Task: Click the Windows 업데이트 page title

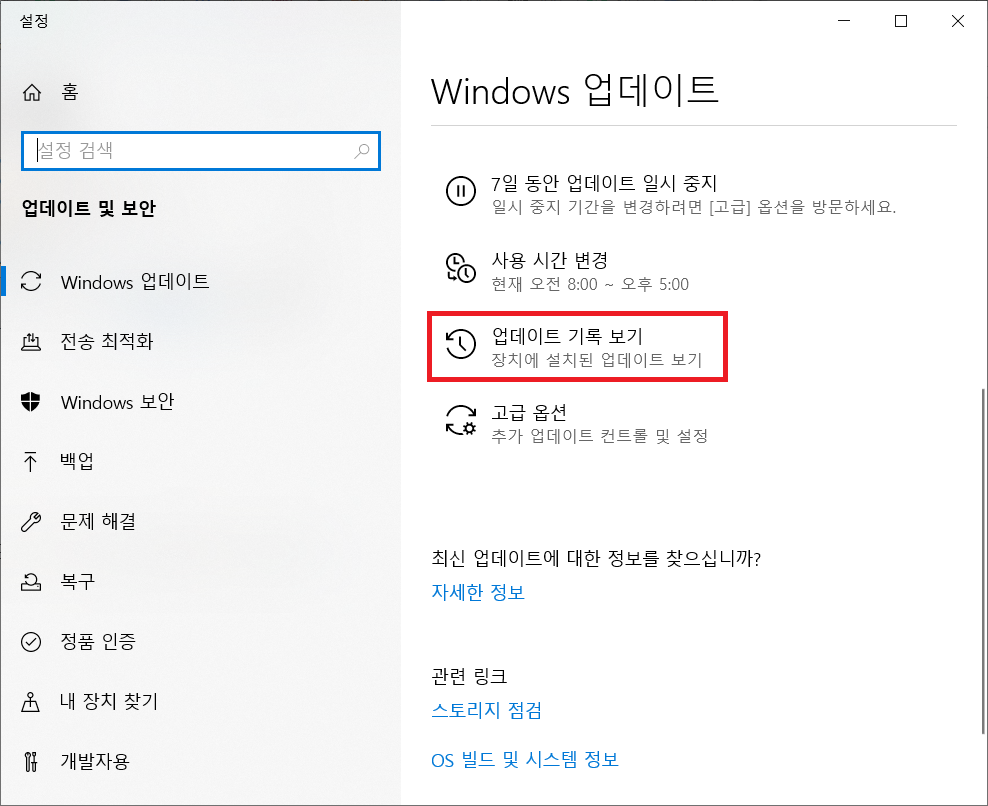Action: pyautogui.click(x=575, y=91)
